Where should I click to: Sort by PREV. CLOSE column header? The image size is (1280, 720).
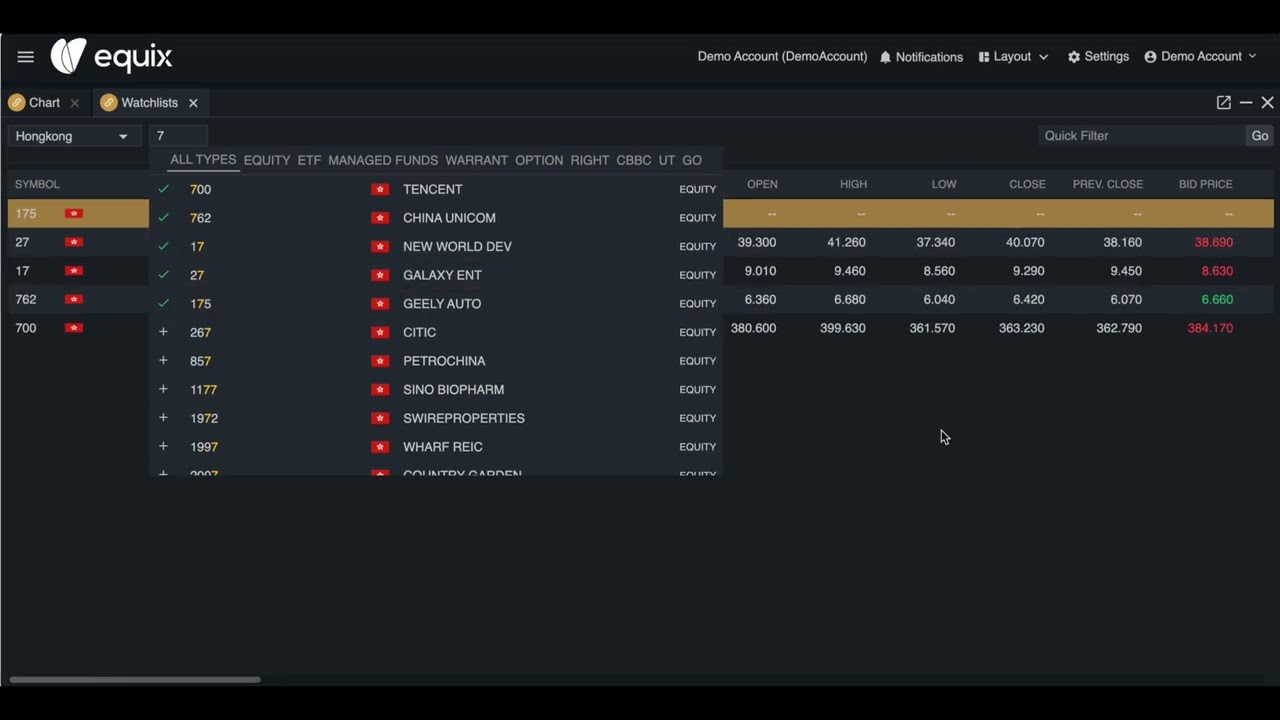point(1107,184)
